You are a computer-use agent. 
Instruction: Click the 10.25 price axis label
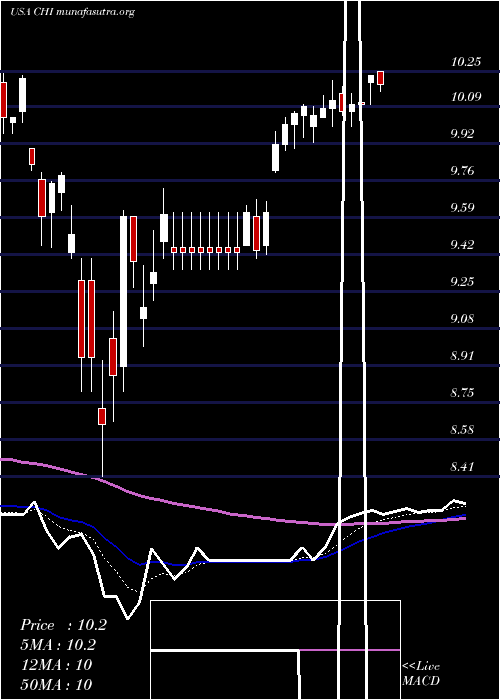466,62
